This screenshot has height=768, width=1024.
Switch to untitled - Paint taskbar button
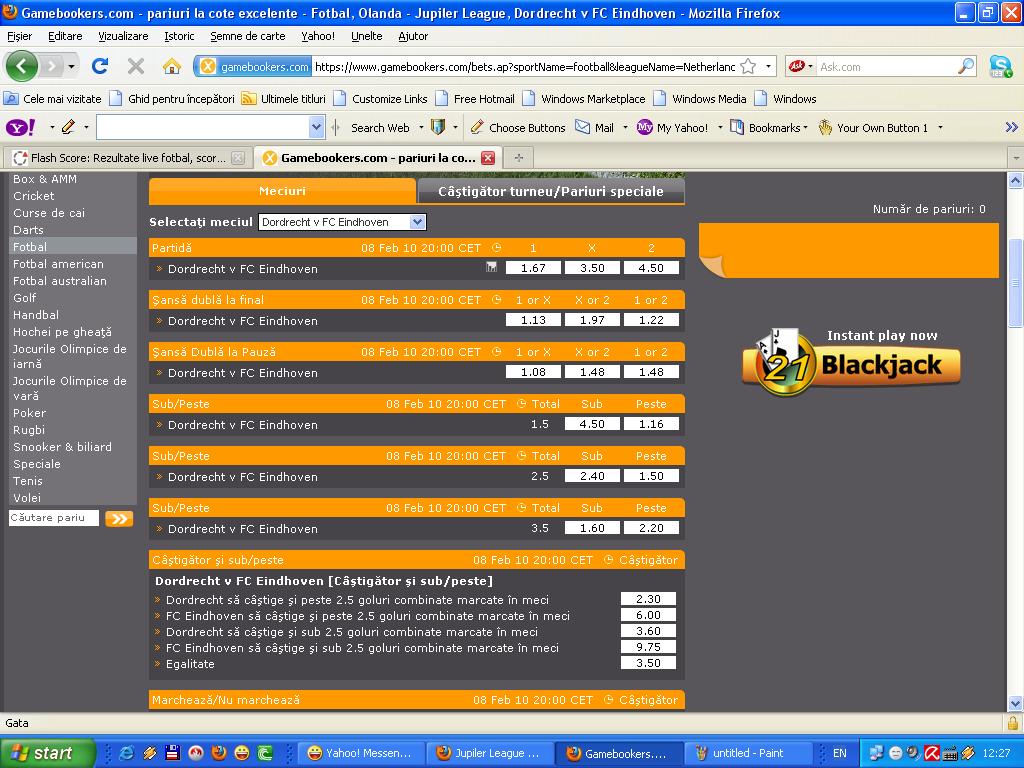pos(748,753)
